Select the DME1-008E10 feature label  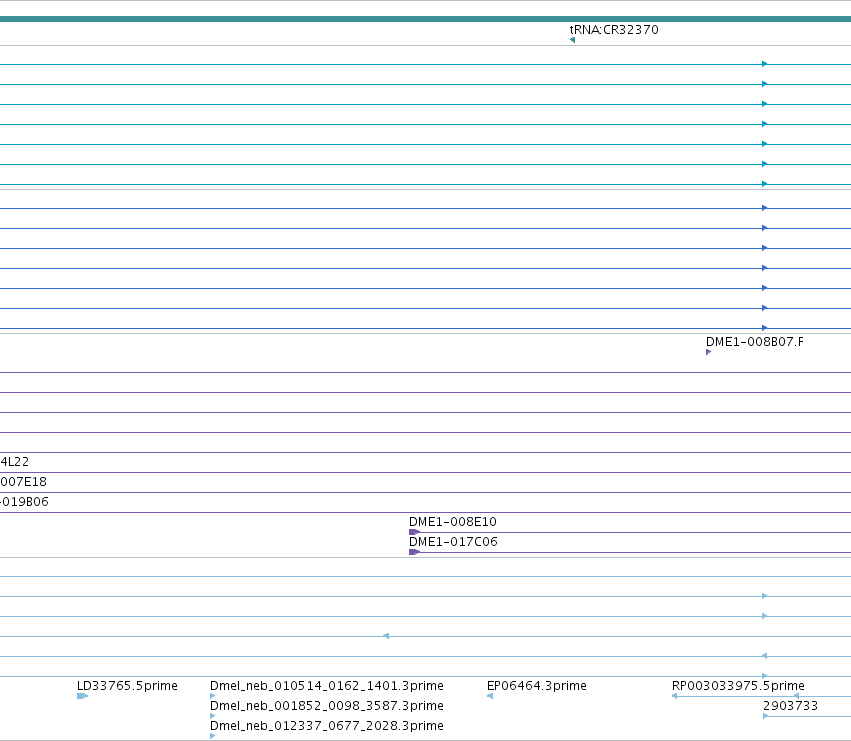tap(453, 522)
